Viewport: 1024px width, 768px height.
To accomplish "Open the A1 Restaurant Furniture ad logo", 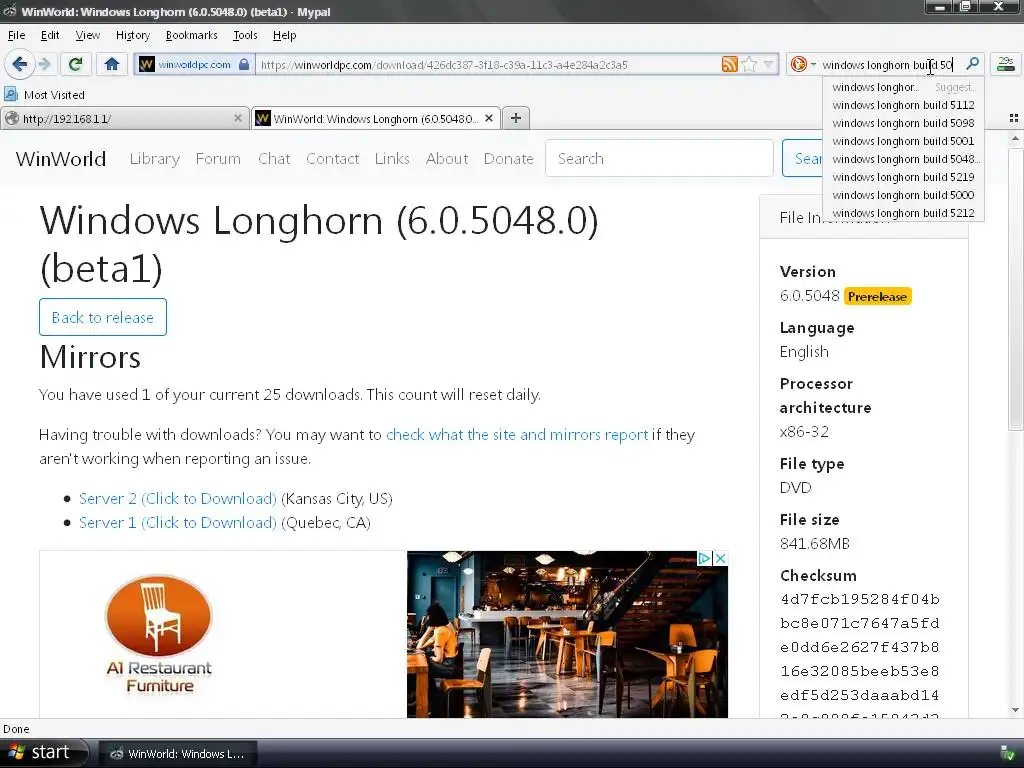I will click(159, 633).
